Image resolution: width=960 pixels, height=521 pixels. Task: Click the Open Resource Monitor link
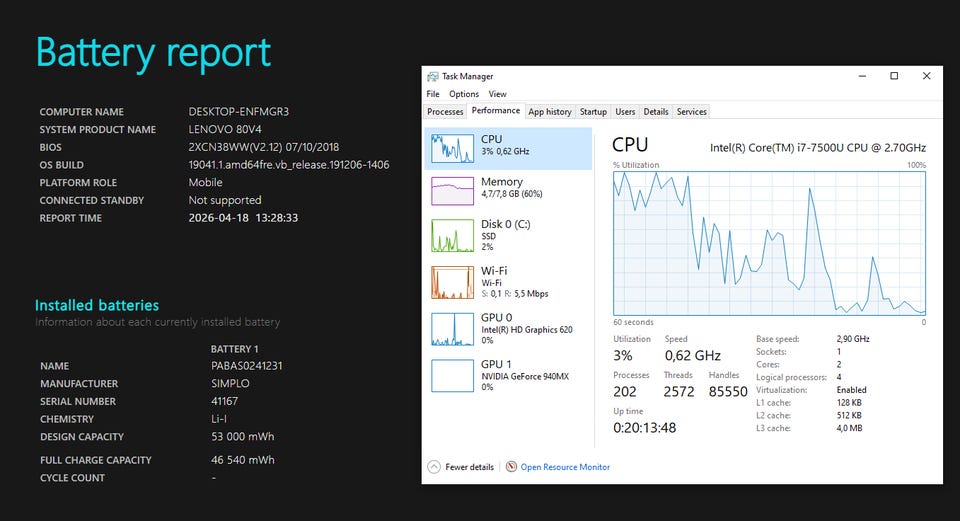[565, 467]
